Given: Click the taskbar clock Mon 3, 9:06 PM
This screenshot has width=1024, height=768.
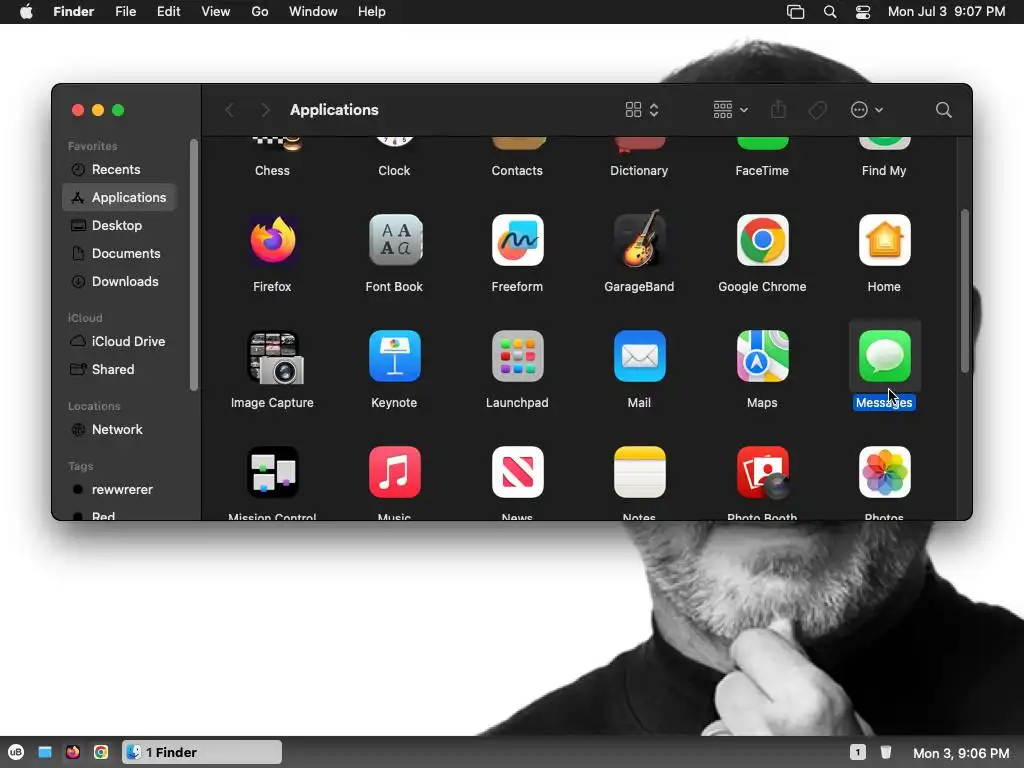Looking at the screenshot, I should (x=961, y=753).
